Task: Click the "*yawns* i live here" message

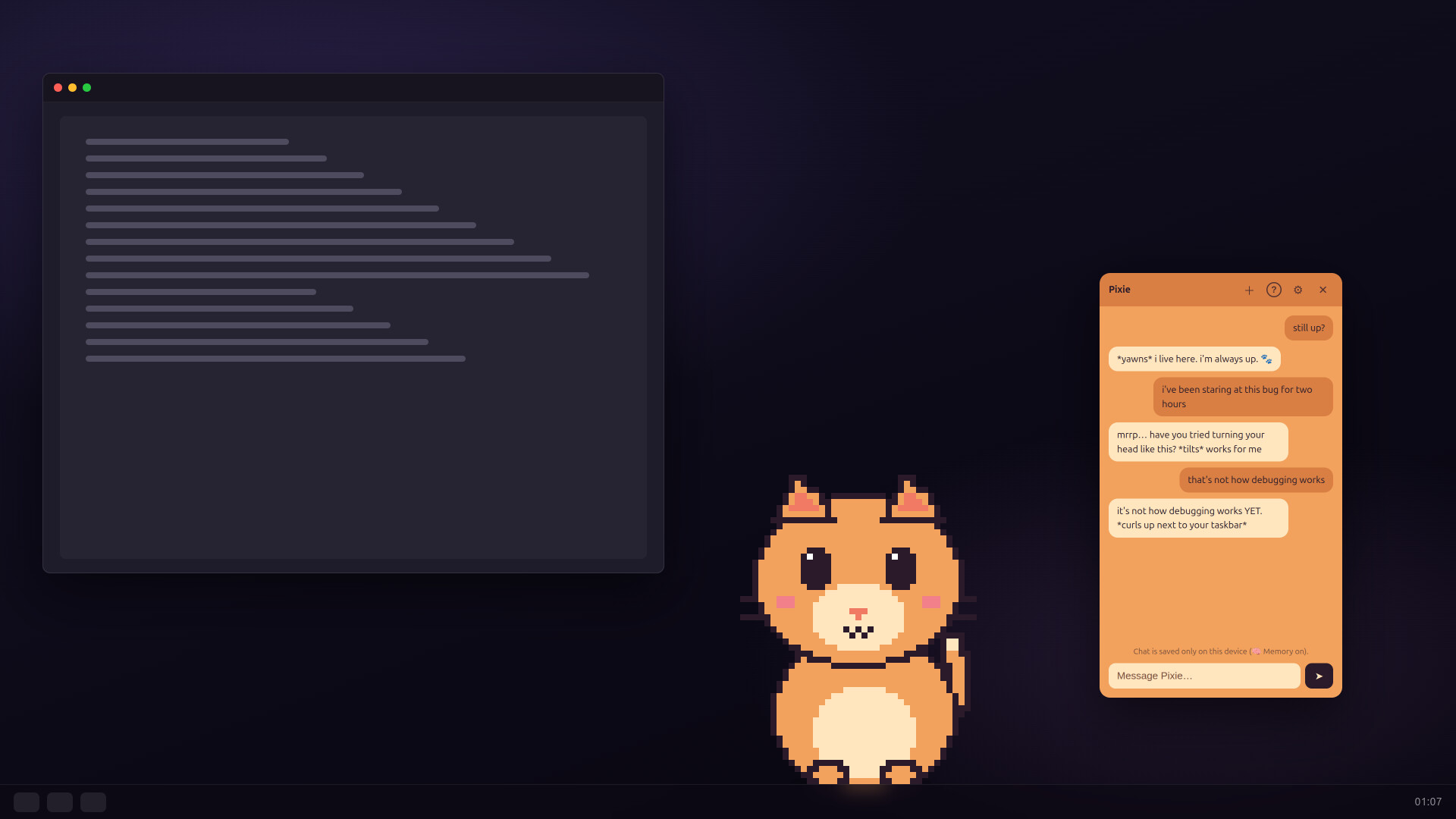Action: click(x=1194, y=359)
